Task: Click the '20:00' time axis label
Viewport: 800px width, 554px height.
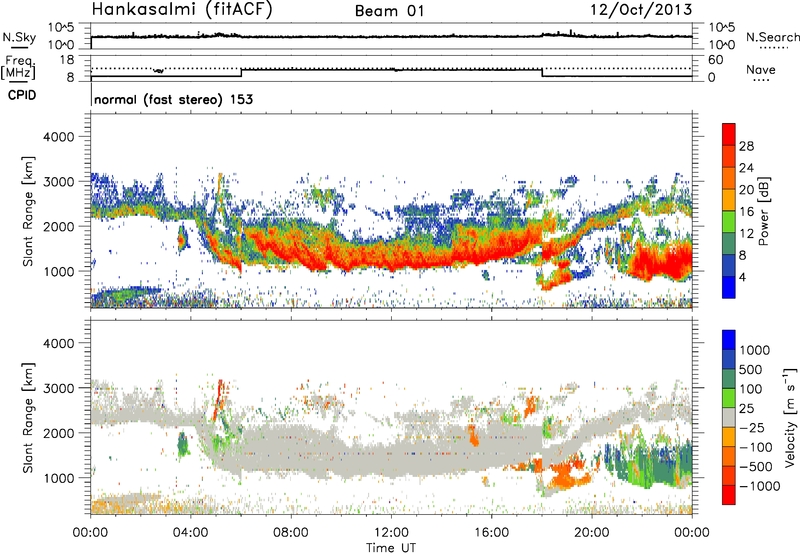Action: 592,533
